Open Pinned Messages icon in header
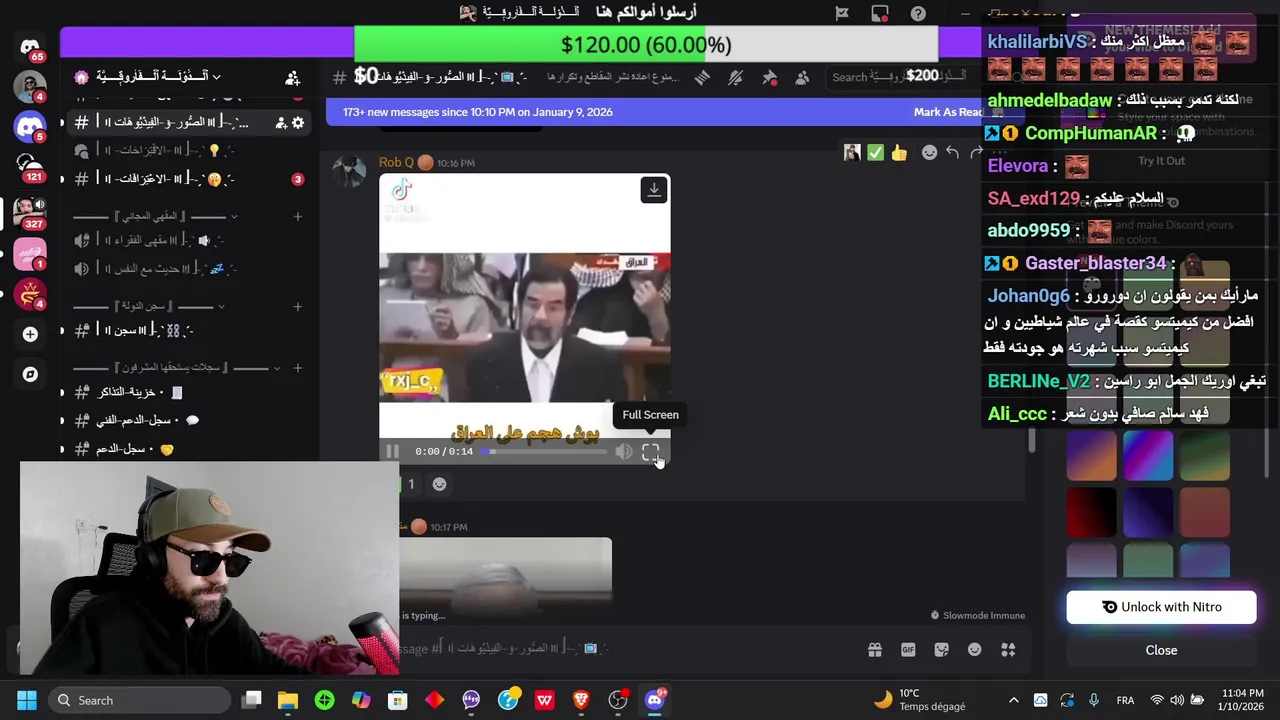 [770, 77]
